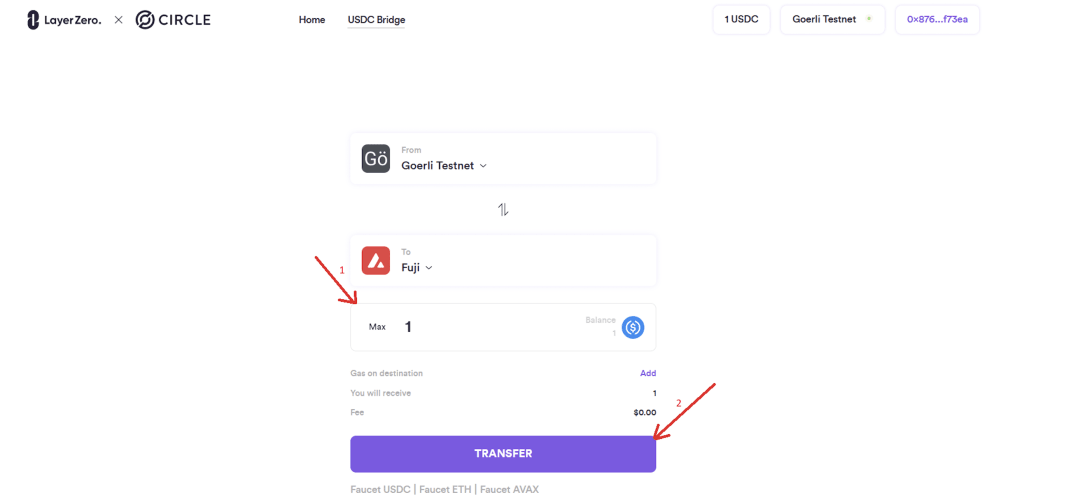
Task: Click the red Avalanche Fuji icon
Action: pyautogui.click(x=376, y=261)
